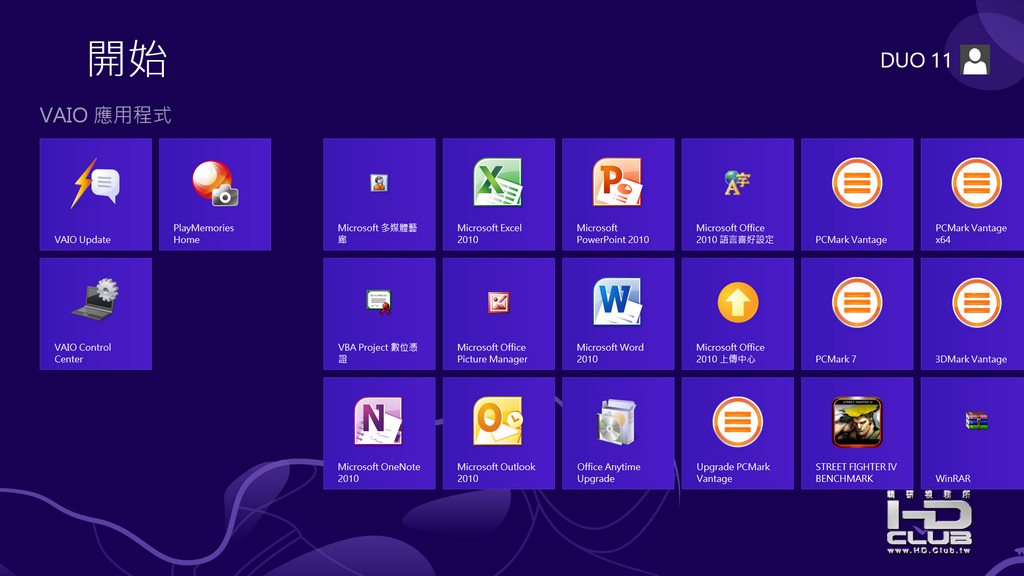The image size is (1024, 576).
Task: Click the VAIO 應用程式 group title
Action: pos(105,115)
